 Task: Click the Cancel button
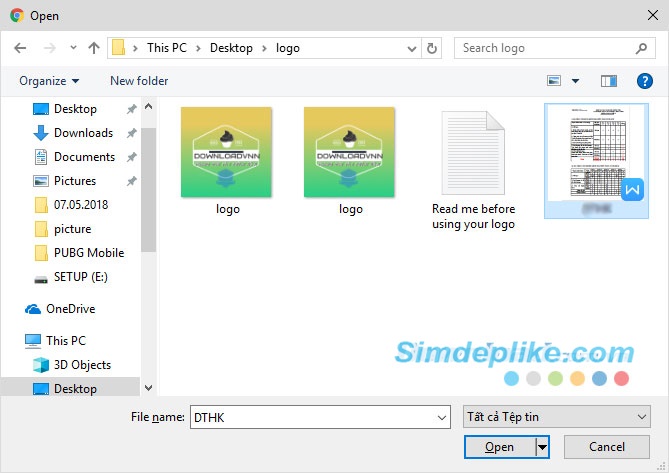coord(607,447)
